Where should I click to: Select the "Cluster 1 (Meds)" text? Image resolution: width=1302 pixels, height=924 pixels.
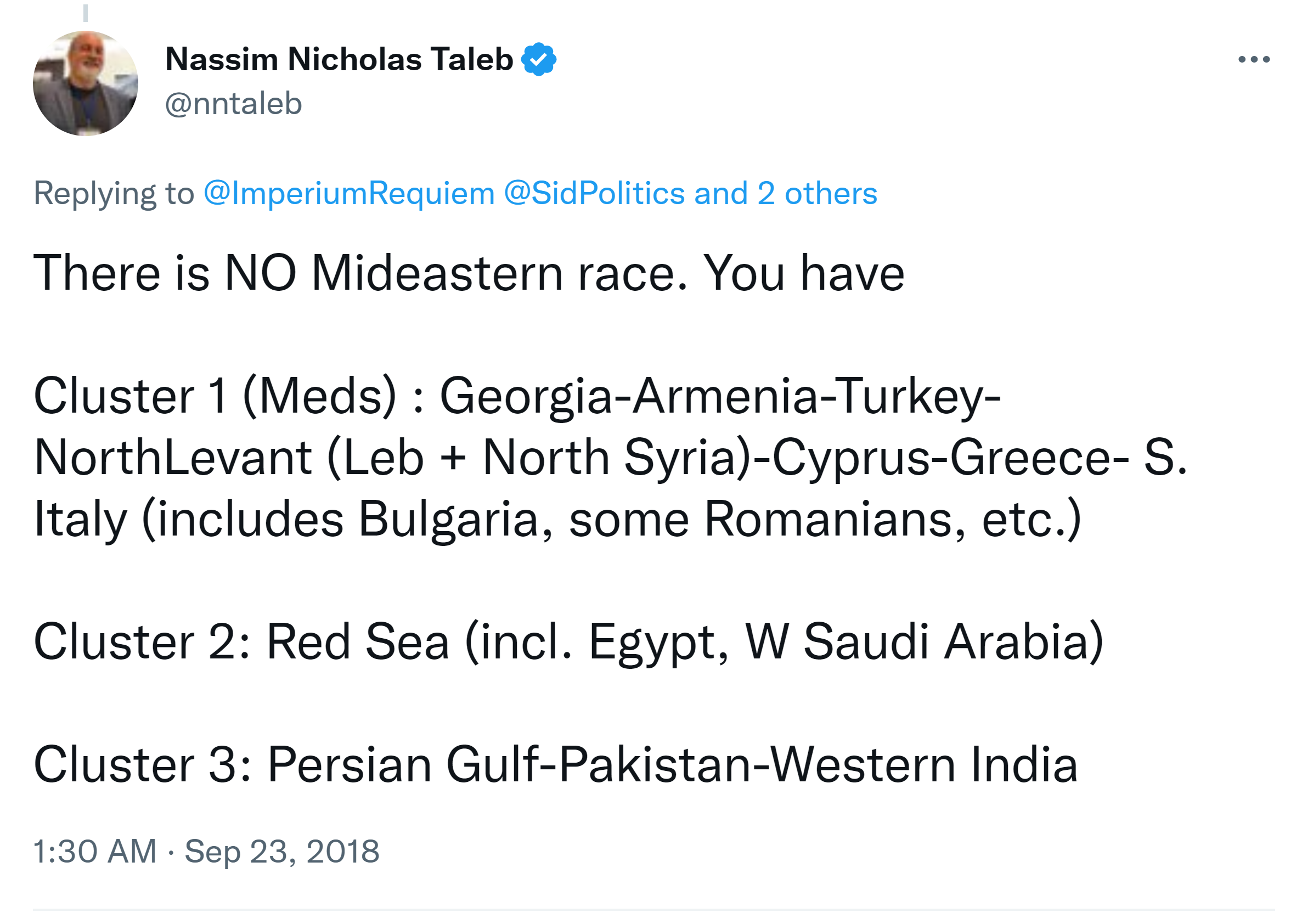[x=215, y=396]
